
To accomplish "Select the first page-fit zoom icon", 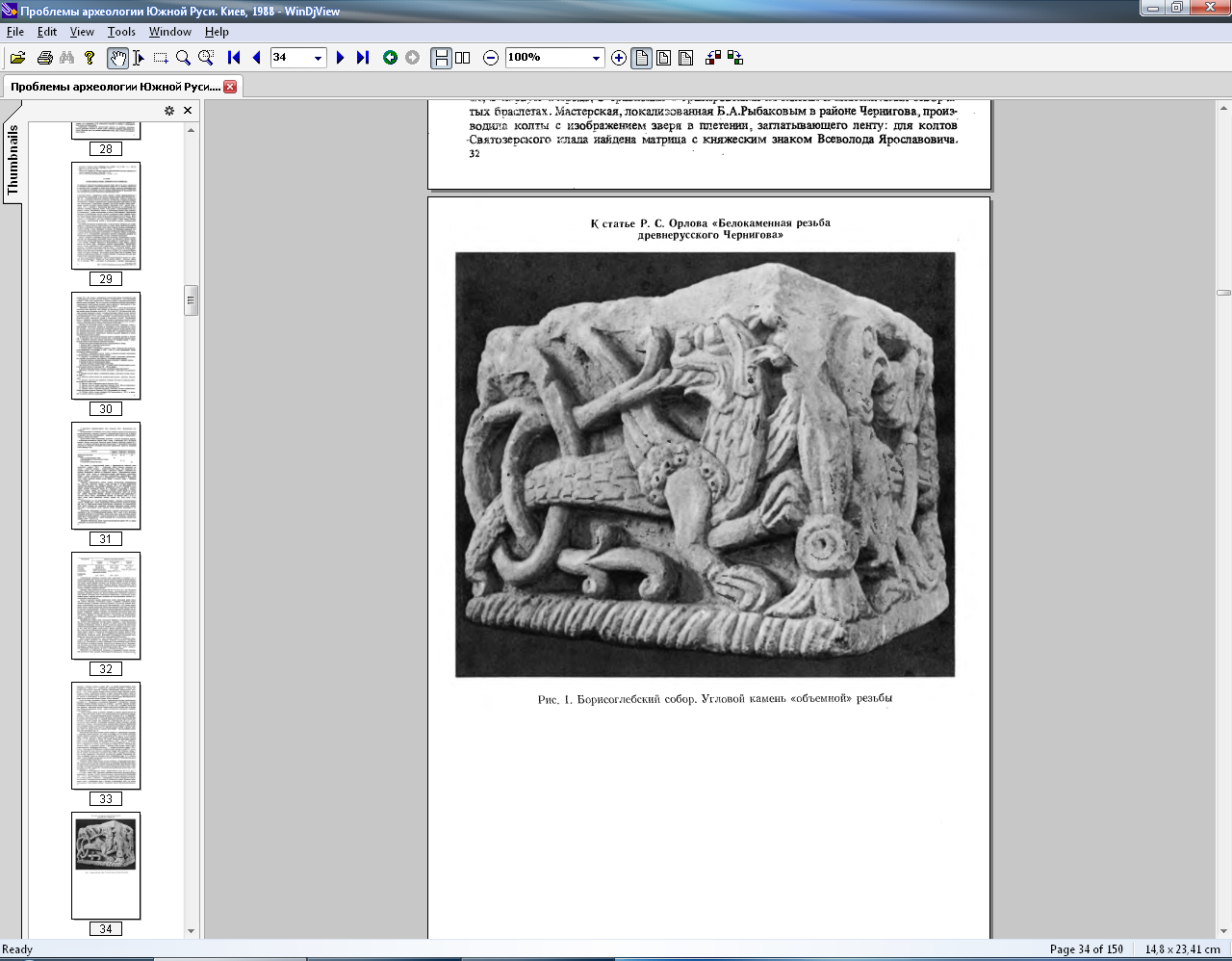I will pos(641,58).
